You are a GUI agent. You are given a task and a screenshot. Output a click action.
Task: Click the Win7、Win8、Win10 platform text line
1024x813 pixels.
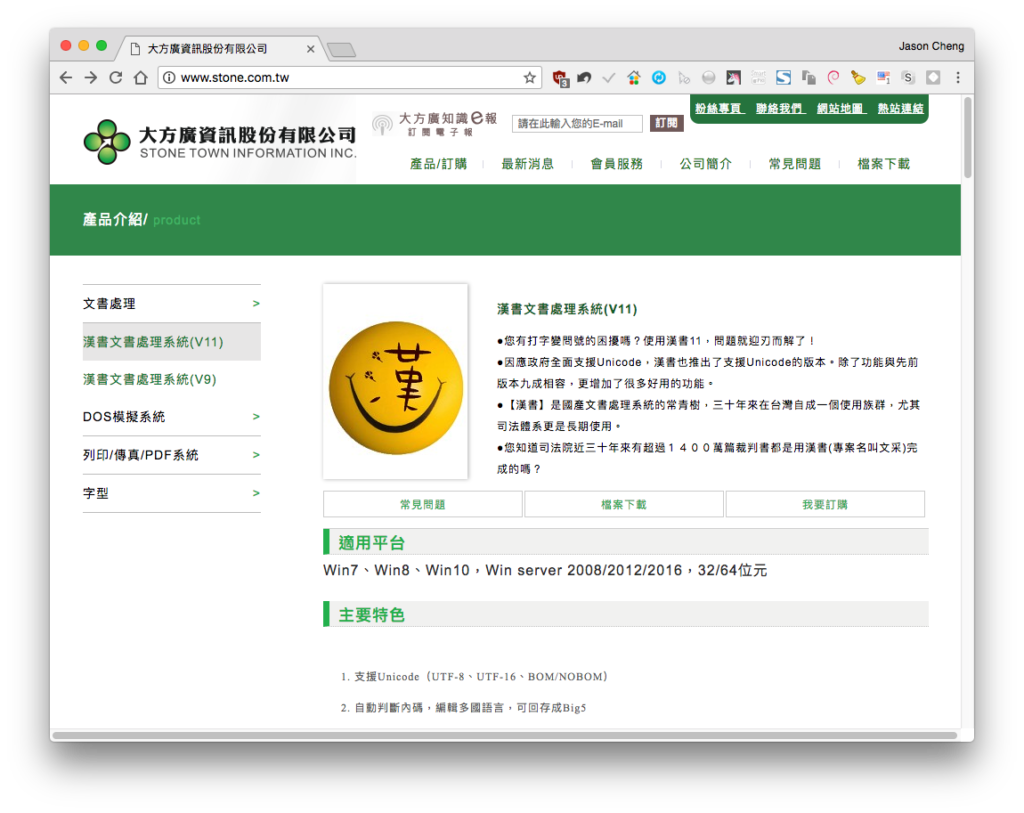point(545,570)
